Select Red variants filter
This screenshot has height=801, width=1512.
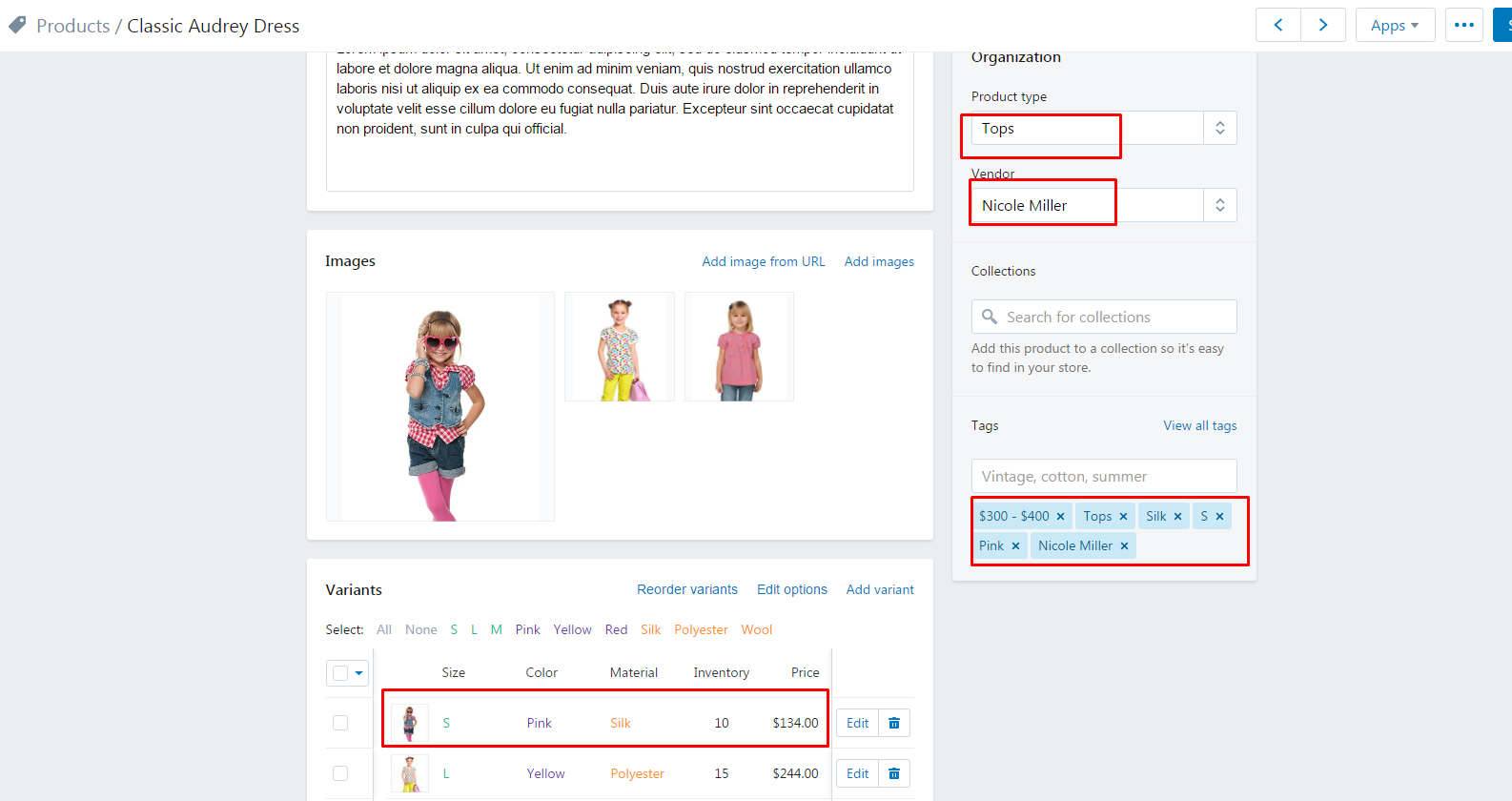coord(616,629)
